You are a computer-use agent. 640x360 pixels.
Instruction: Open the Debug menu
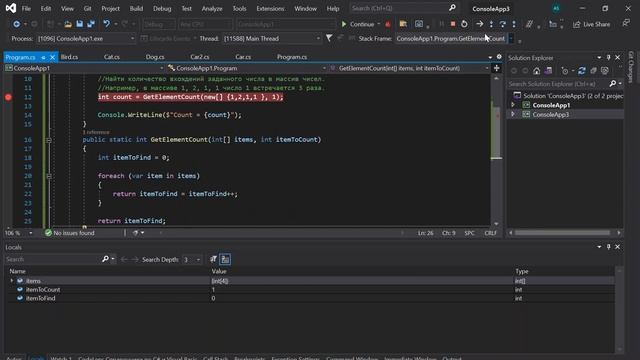(162, 8)
